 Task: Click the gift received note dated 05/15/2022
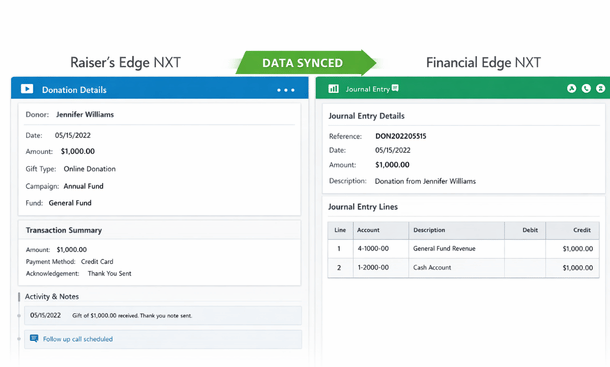pyautogui.click(x=163, y=316)
